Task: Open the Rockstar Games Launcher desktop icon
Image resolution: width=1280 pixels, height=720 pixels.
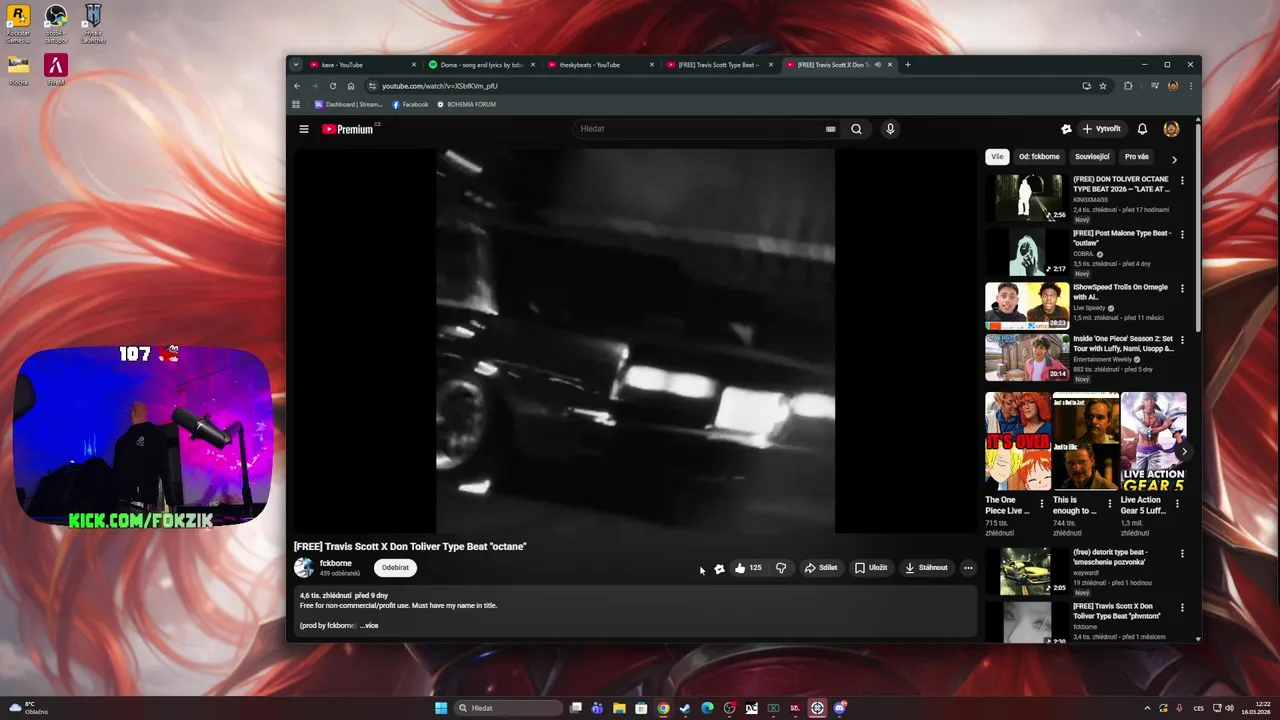Action: pyautogui.click(x=18, y=24)
